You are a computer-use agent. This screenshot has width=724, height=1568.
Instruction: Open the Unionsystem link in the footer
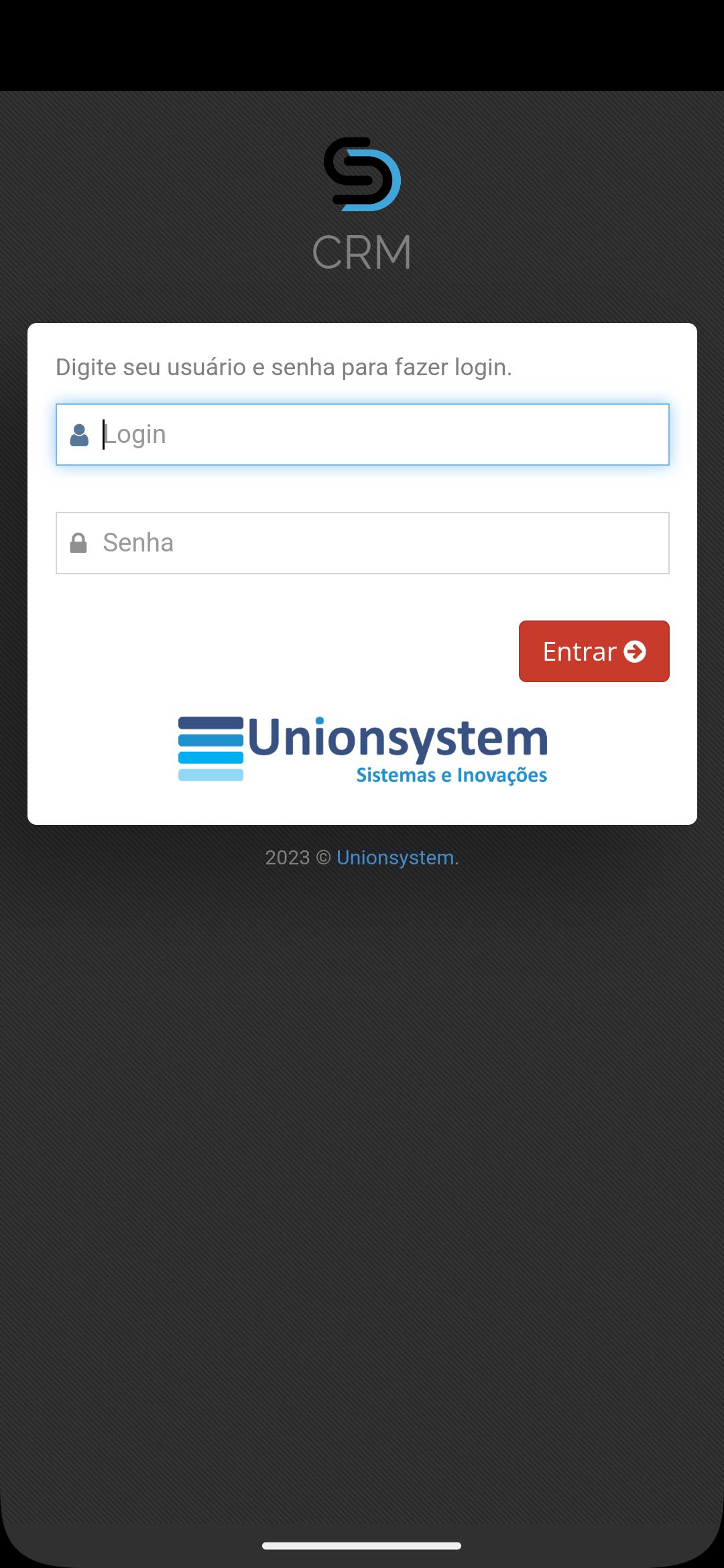click(x=396, y=858)
